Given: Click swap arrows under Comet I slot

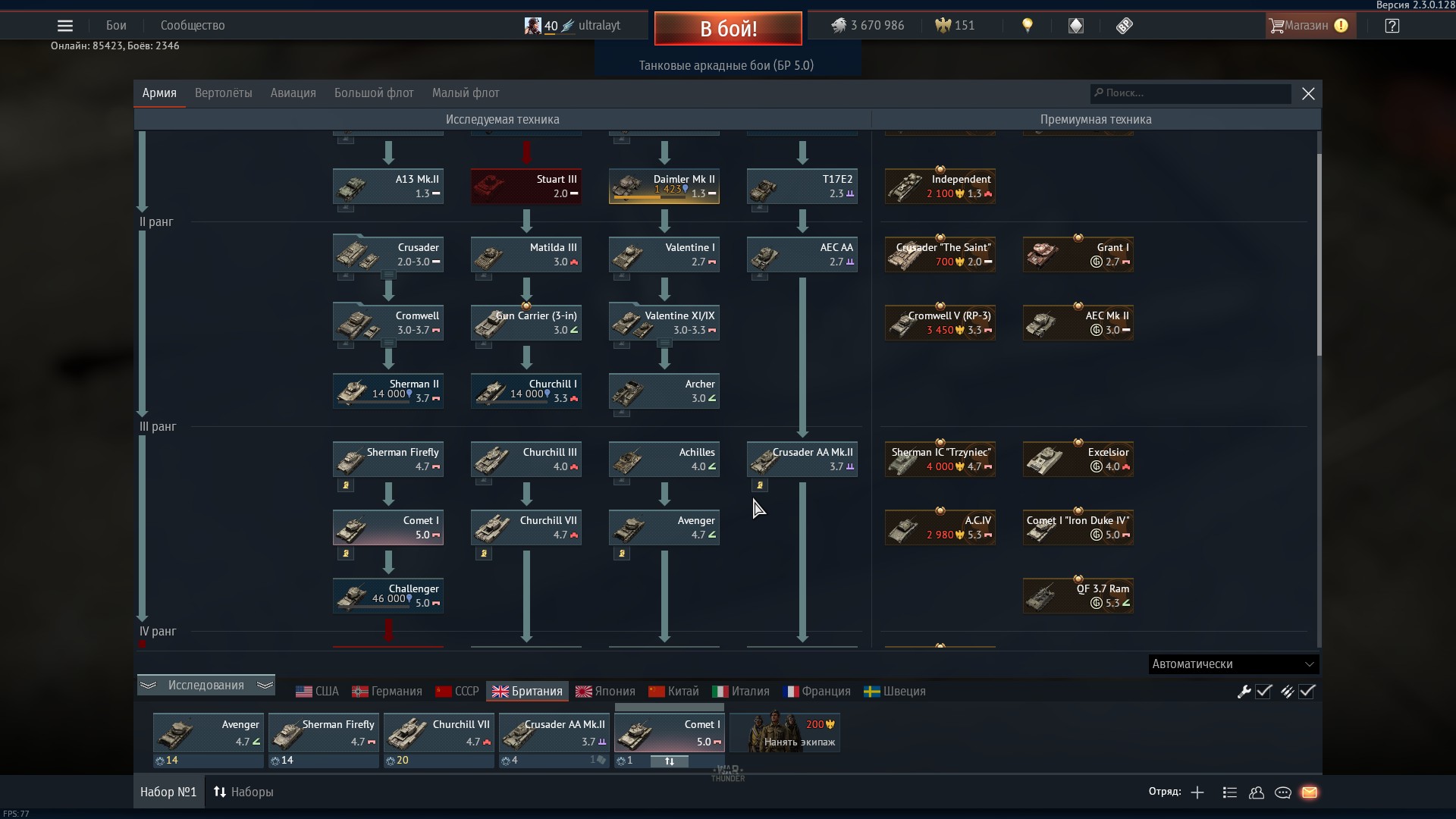Looking at the screenshot, I should point(670,761).
